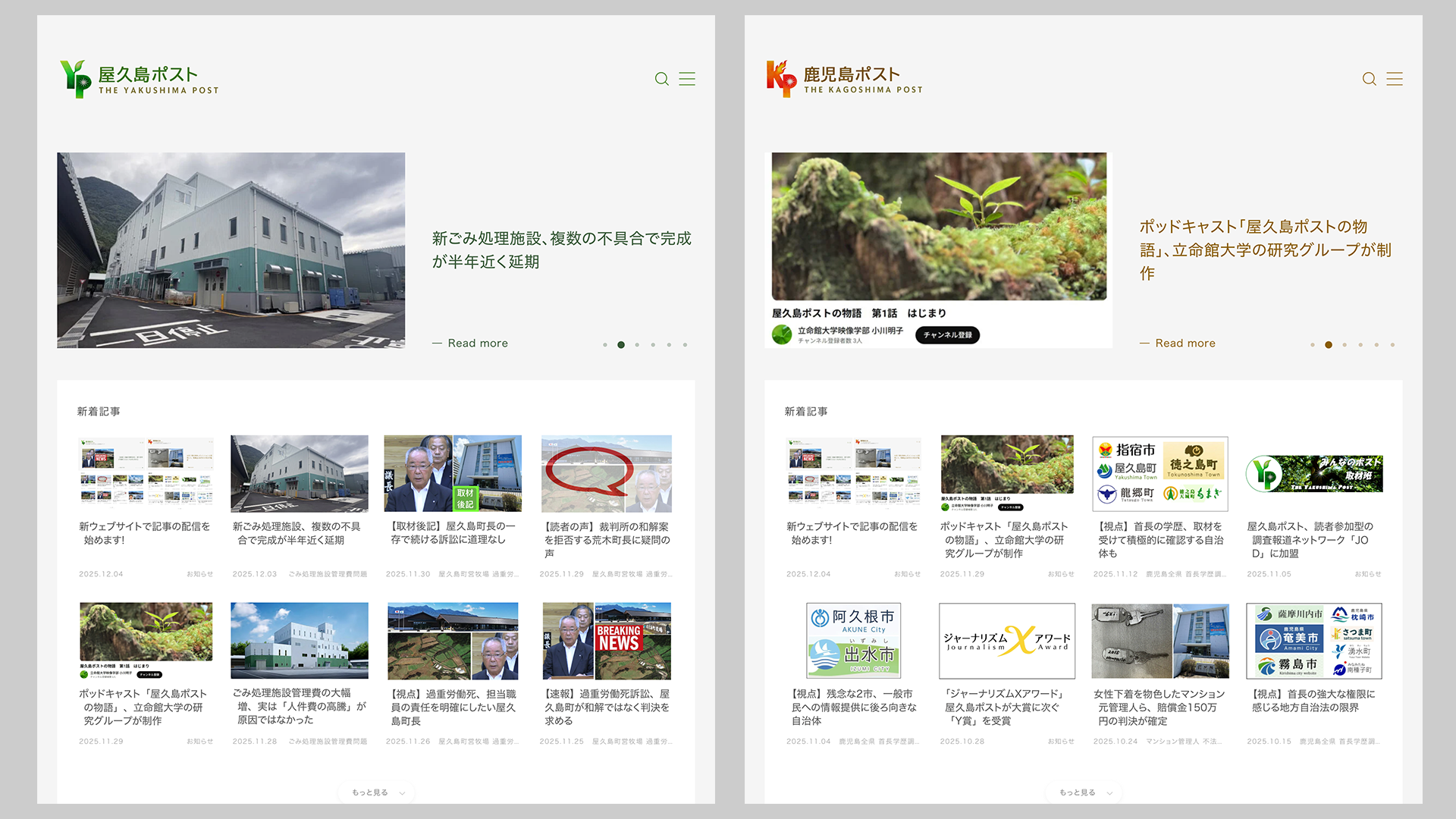The image size is (1456, 819).
Task: Open search on the Yakushima Post site
Action: (x=661, y=79)
